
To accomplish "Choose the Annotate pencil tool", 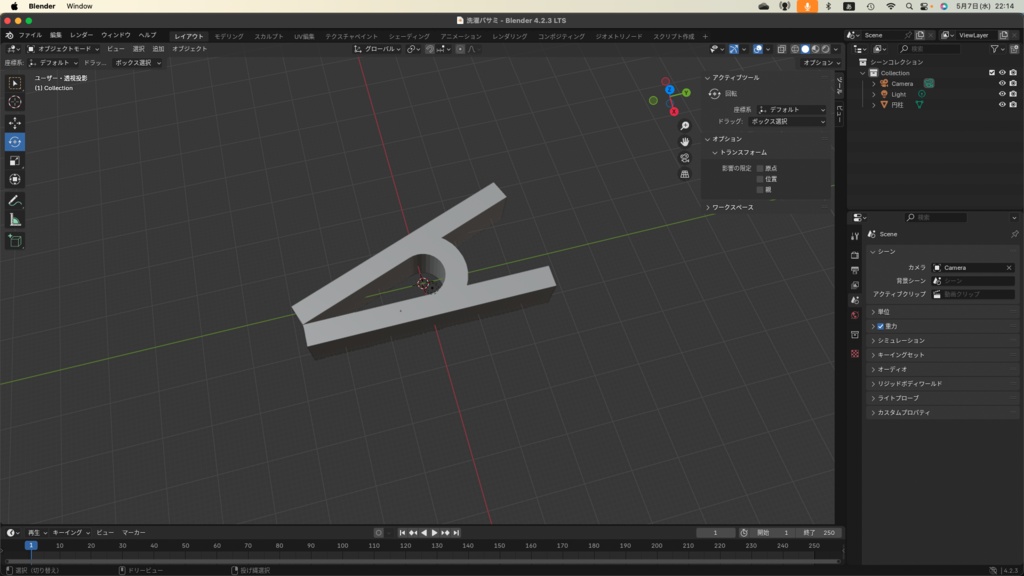I will [x=15, y=201].
